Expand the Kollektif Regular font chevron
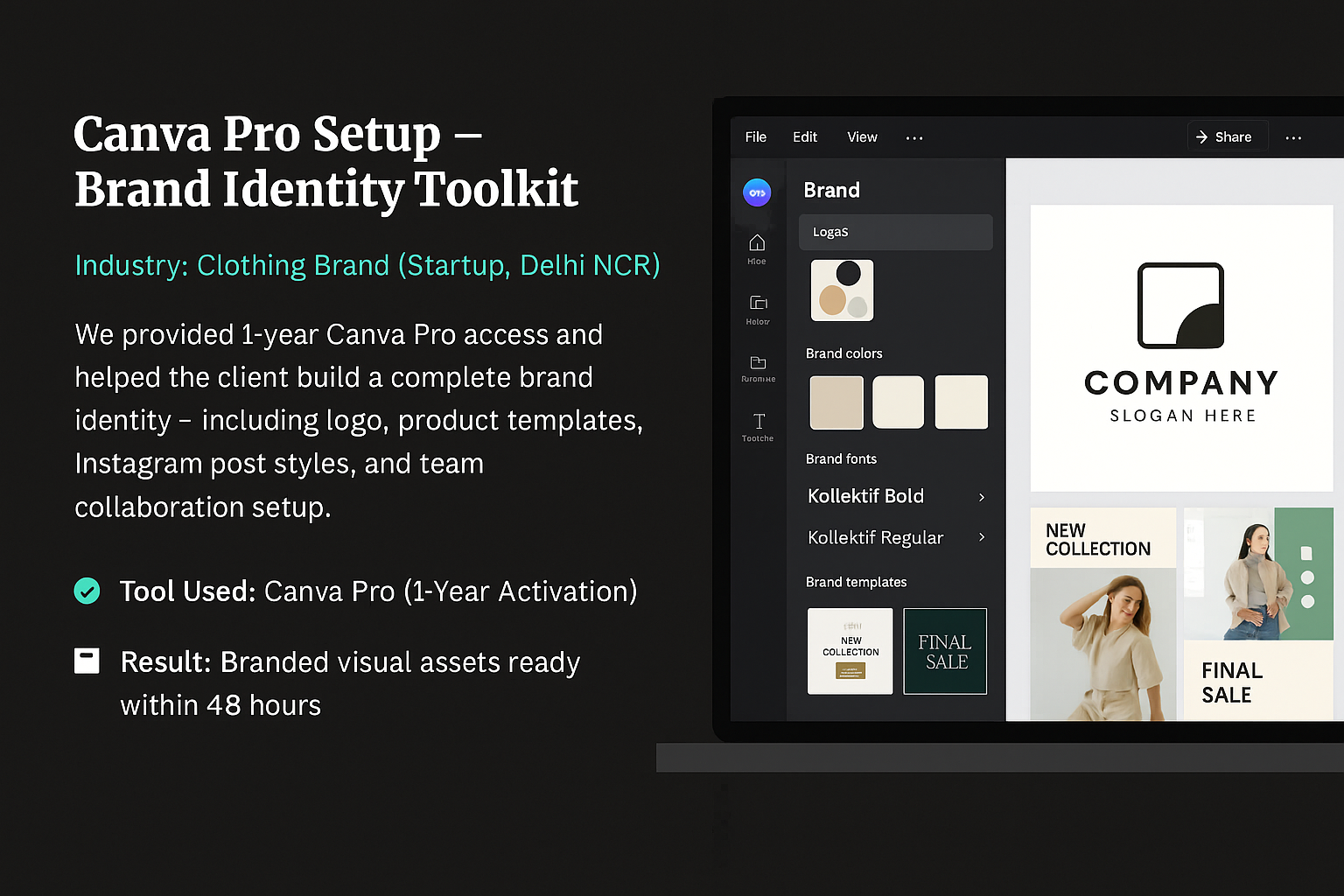The image size is (1344, 896). pos(982,537)
